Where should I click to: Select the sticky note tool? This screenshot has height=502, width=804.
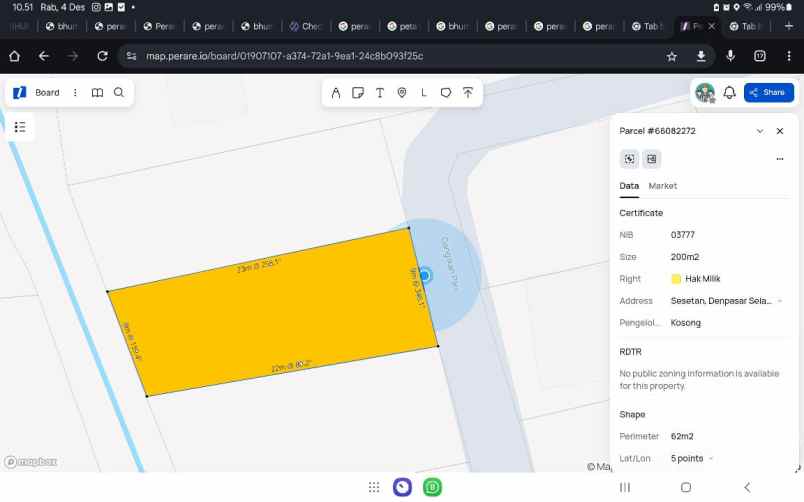click(357, 93)
